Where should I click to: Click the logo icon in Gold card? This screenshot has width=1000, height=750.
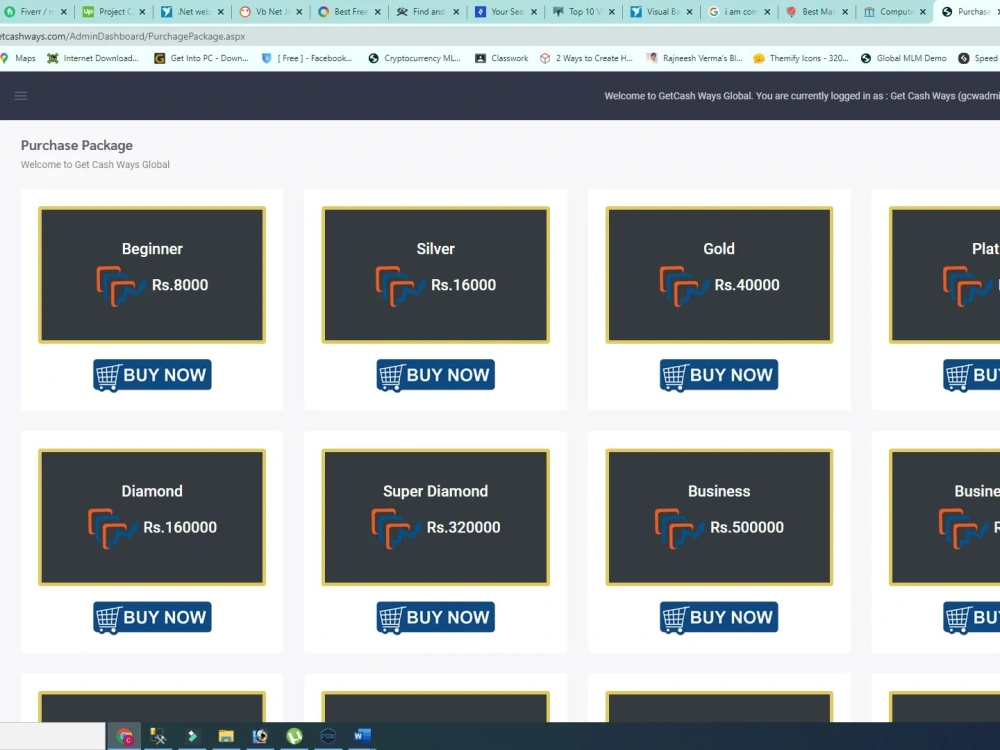tap(684, 286)
